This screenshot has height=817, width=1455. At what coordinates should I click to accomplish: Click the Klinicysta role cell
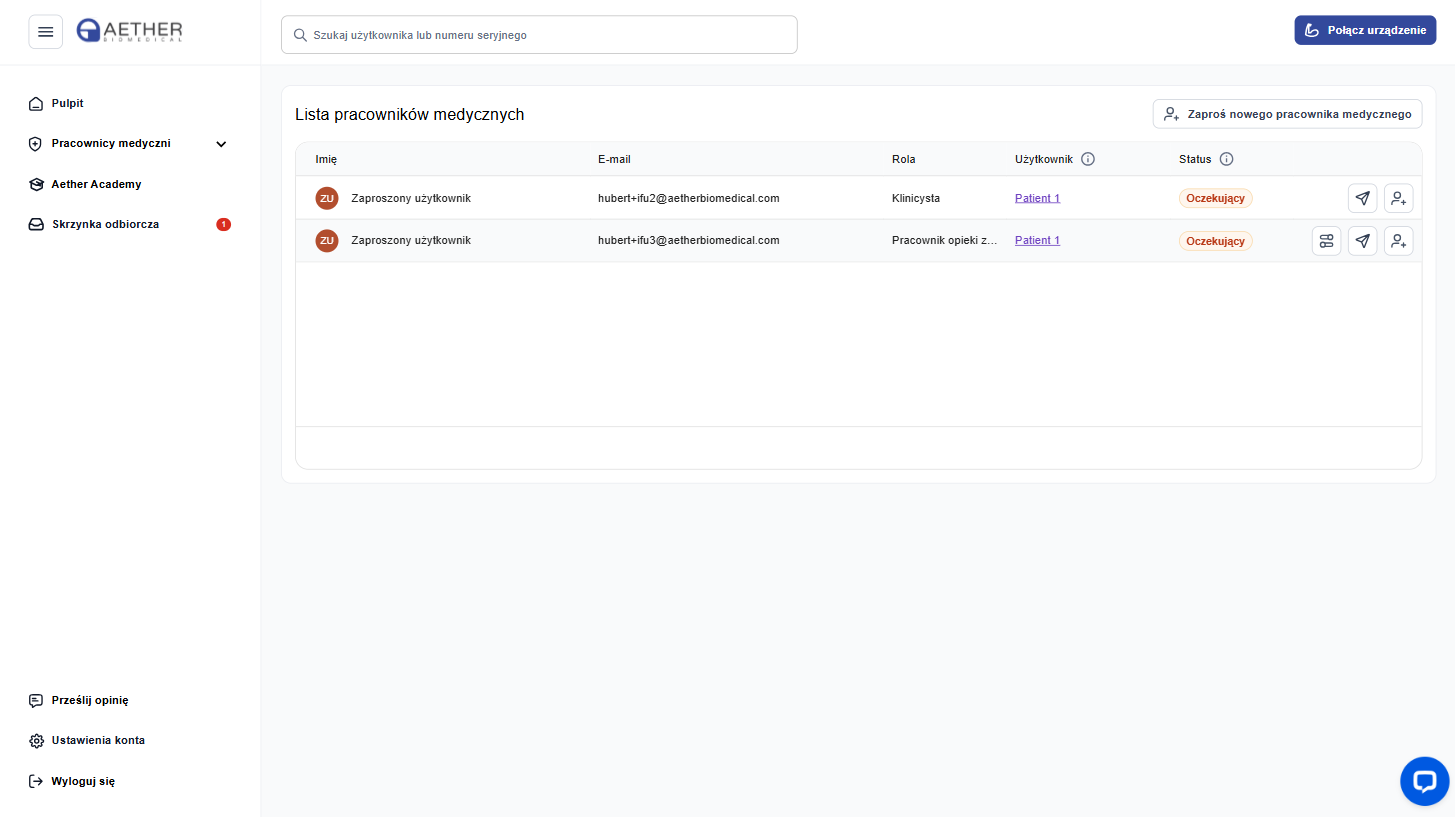(x=916, y=198)
